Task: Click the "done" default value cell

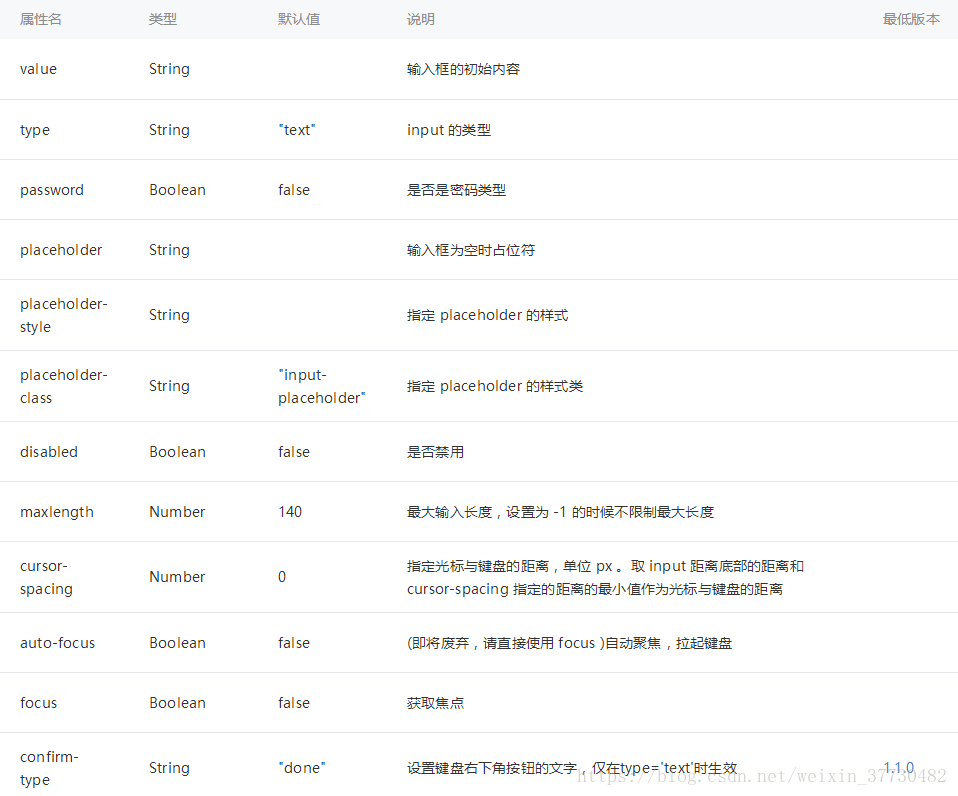Action: [x=302, y=768]
